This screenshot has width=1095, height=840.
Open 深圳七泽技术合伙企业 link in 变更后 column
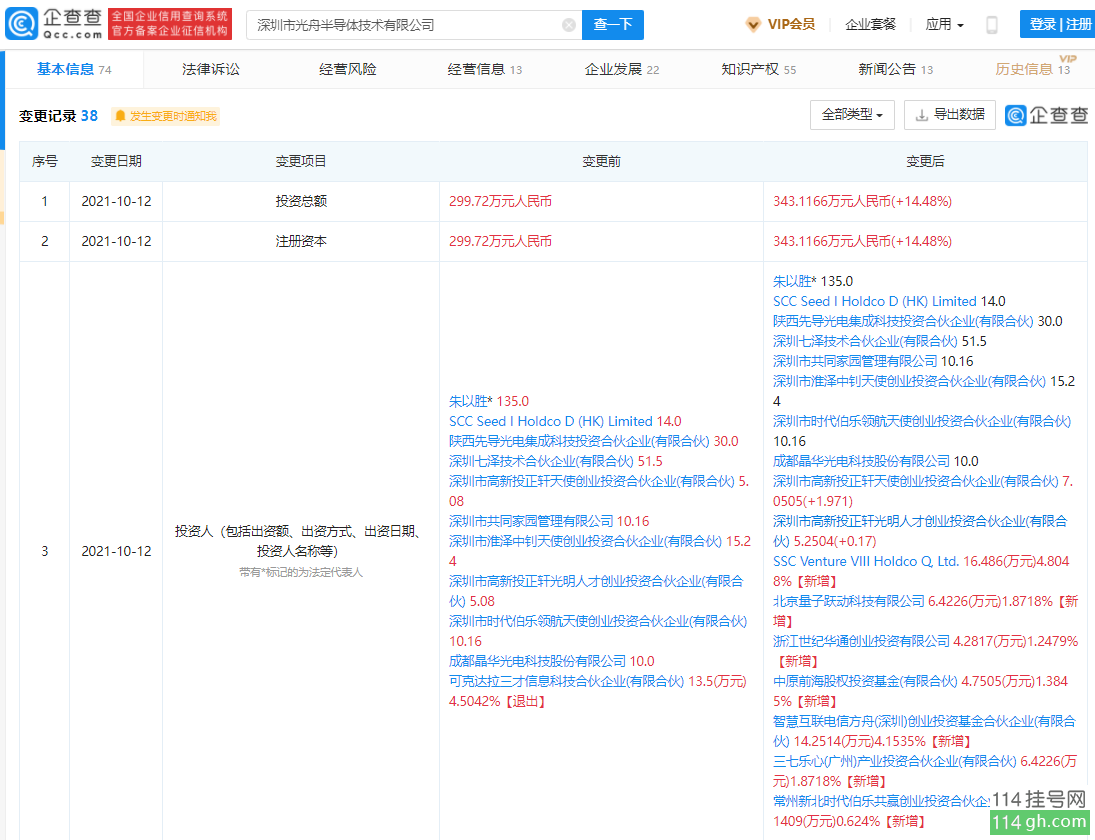click(x=865, y=341)
